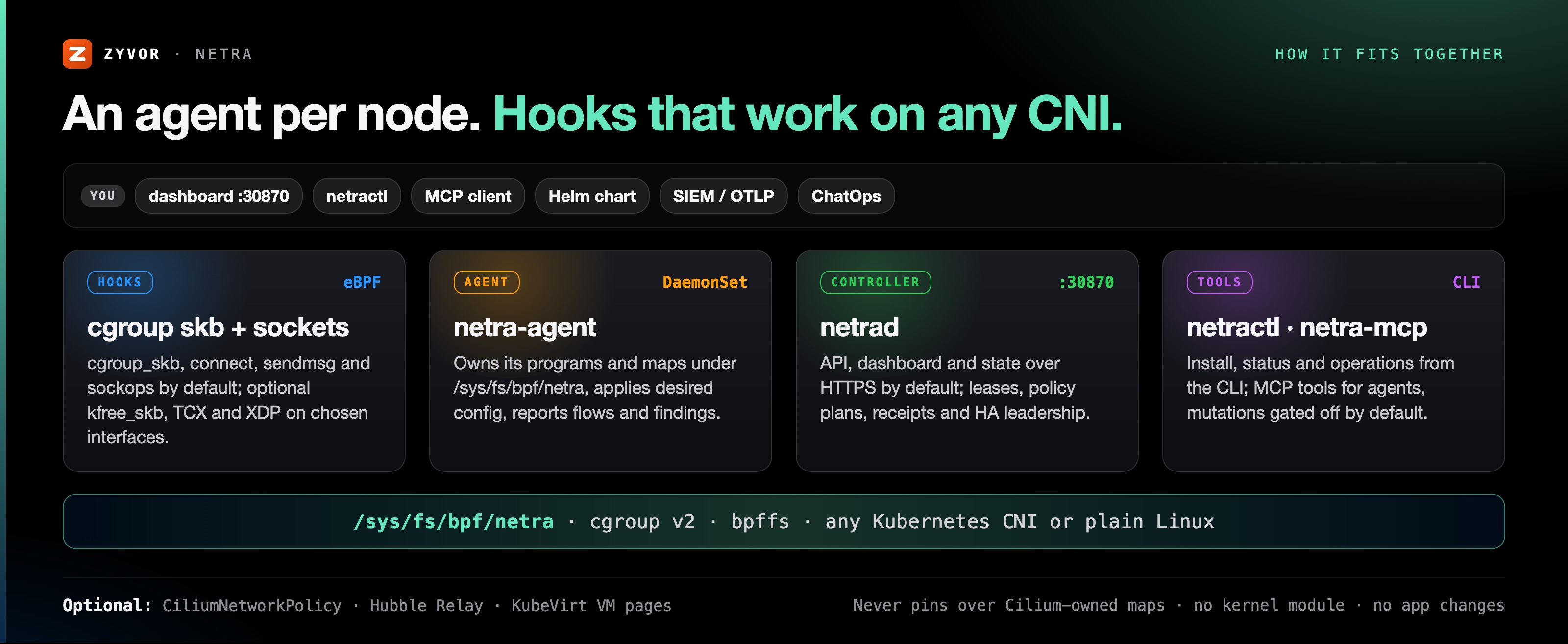The image size is (1568, 644).
Task: Click Never pins over Cilium-owned maps text
Action: (x=1008, y=606)
